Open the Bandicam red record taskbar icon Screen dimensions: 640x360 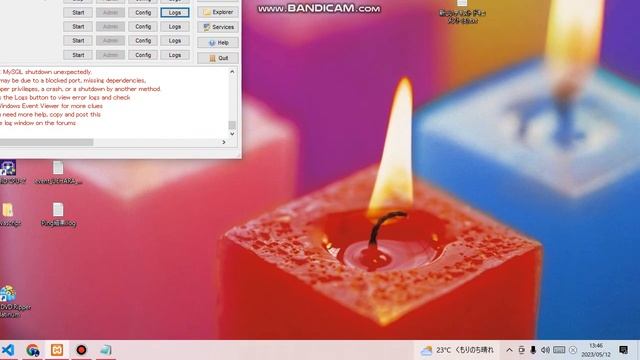(81, 350)
